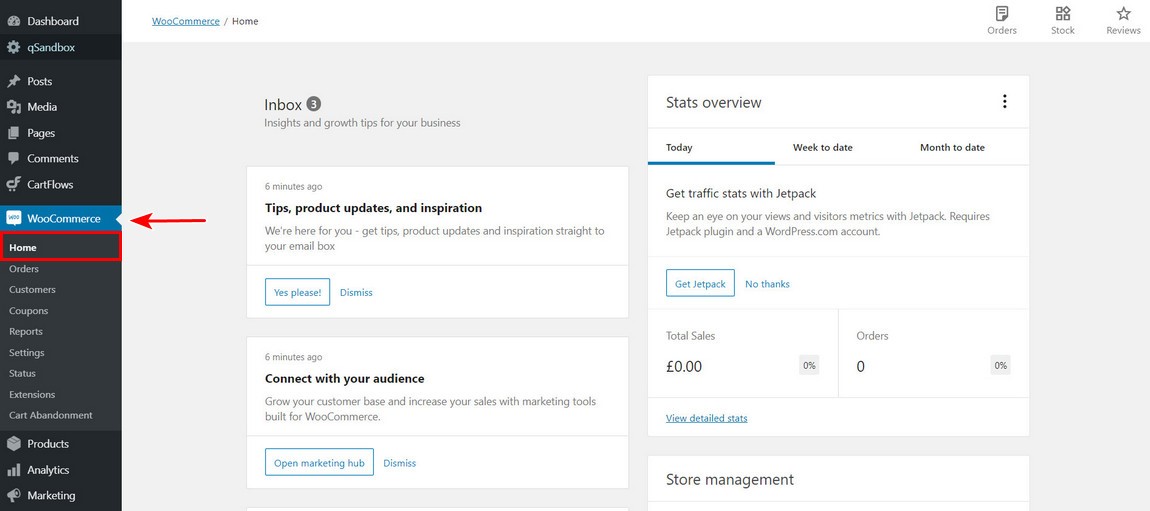This screenshot has height=511, width=1150.
Task: Click the Get traffic stats with Jetpack heading
Action: [x=741, y=194]
